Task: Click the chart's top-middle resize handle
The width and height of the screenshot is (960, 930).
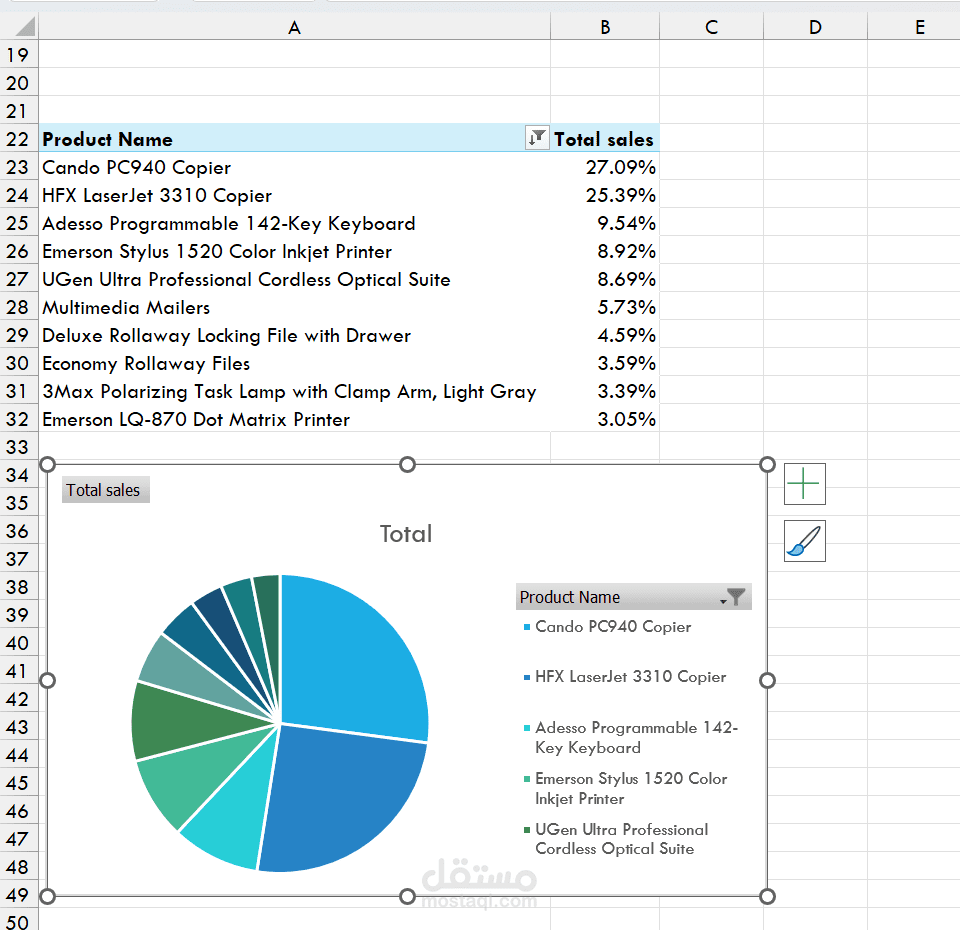Action: point(407,465)
